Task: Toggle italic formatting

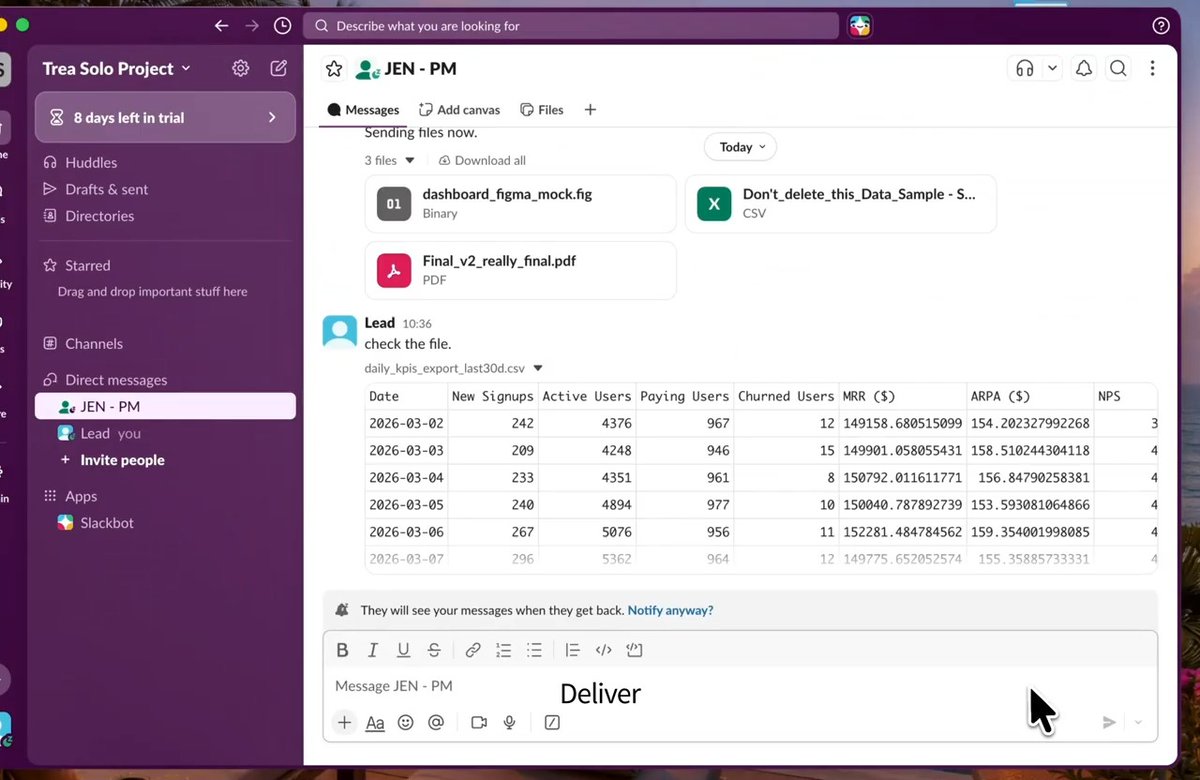Action: coord(373,650)
